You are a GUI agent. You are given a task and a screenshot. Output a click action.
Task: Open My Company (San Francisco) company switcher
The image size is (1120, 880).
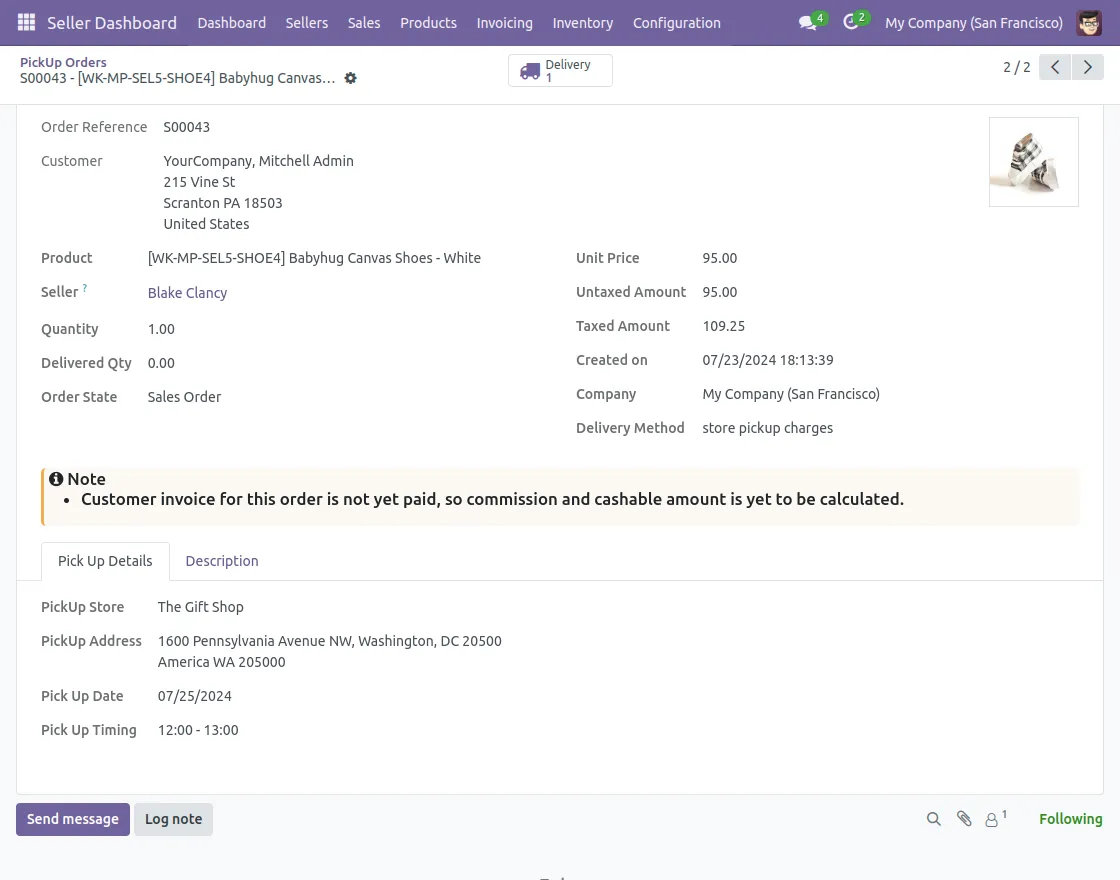(x=973, y=23)
